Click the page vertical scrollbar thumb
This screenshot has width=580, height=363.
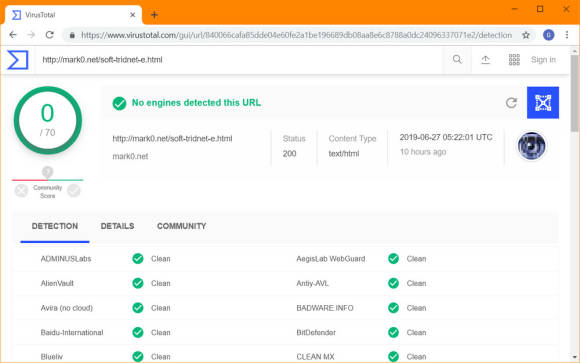(574, 93)
